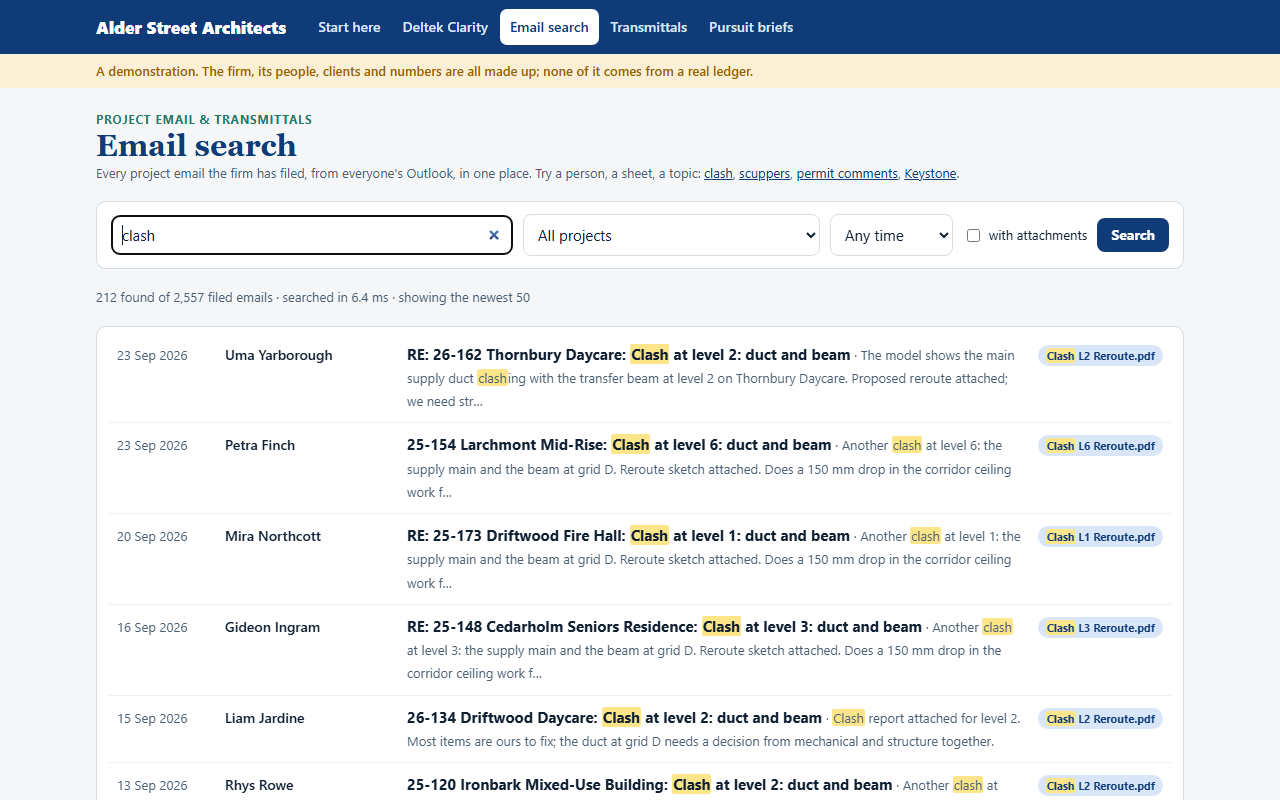Open Rhys Rowe's Clash L2 Reroute.pdf attachment
This screenshot has height=800, width=1280.
(1100, 786)
